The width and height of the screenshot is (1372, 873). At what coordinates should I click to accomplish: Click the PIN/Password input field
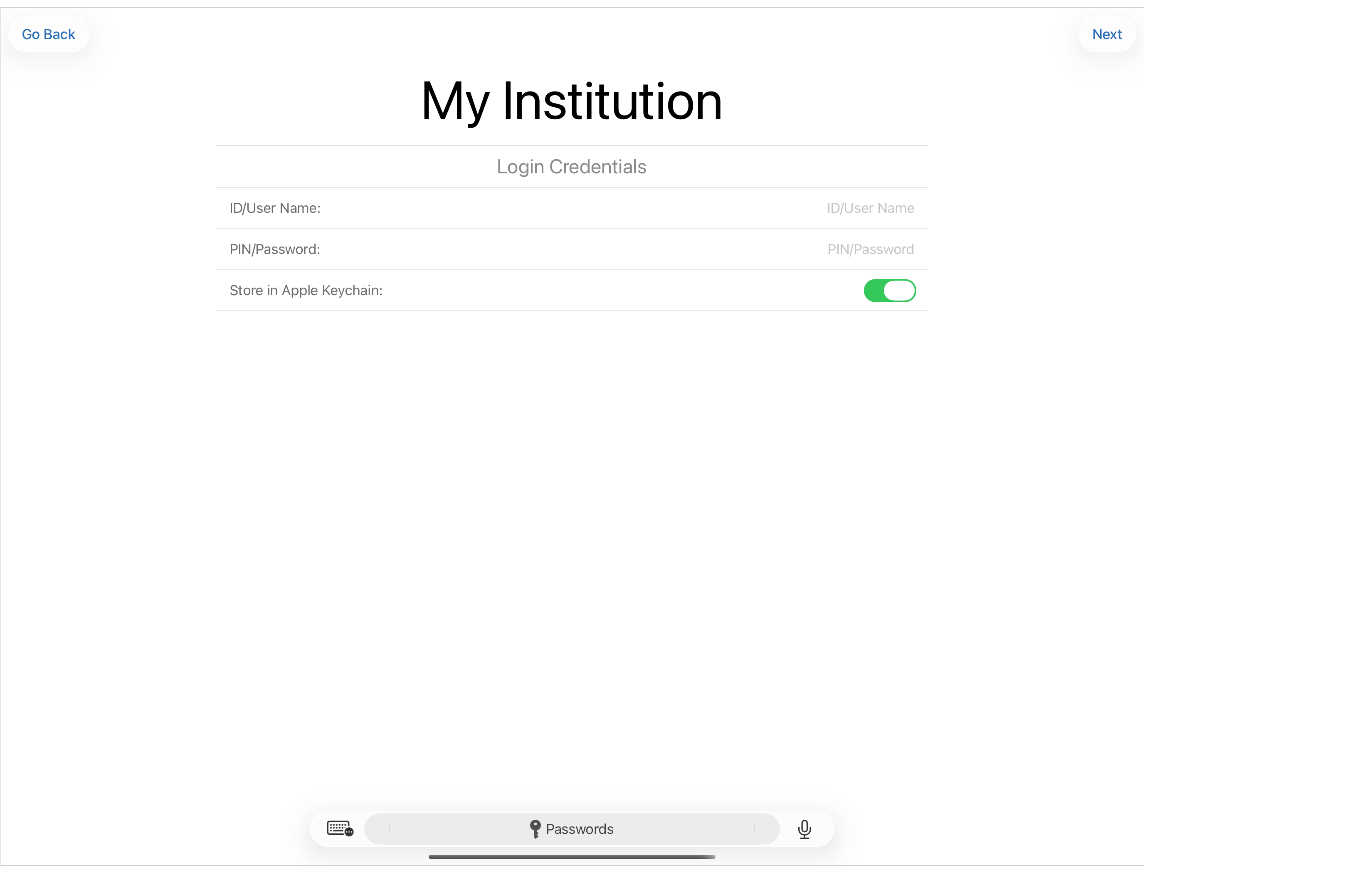[x=684, y=249]
